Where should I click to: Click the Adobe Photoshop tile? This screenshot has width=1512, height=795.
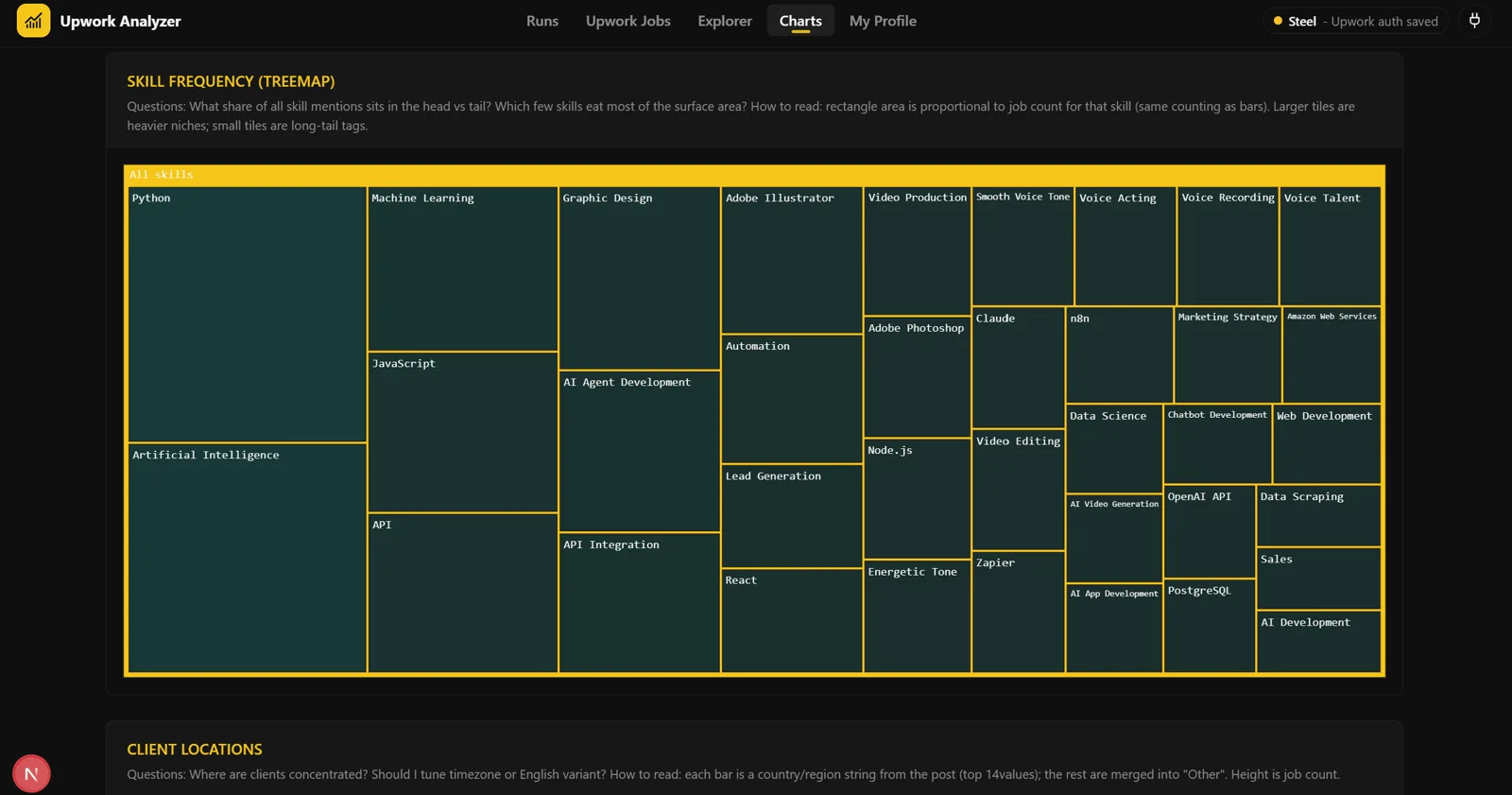[x=918, y=377]
